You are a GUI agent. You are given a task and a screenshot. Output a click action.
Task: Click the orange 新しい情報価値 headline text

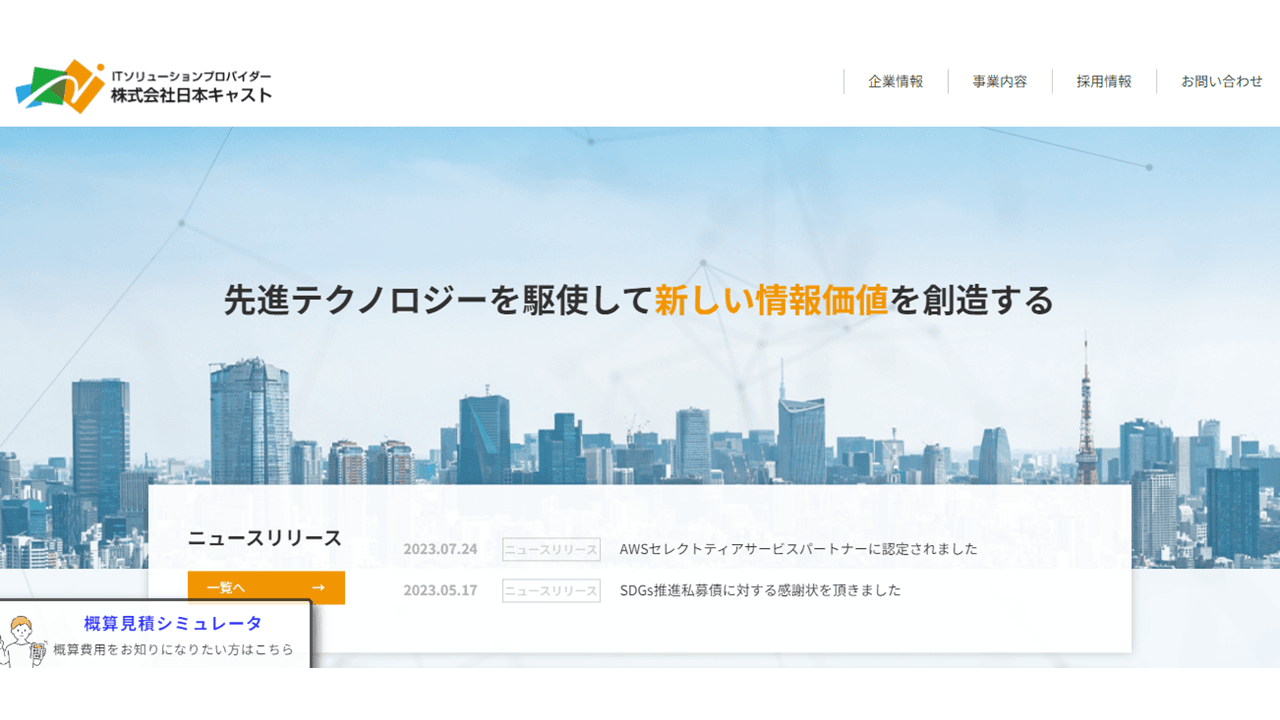click(771, 300)
